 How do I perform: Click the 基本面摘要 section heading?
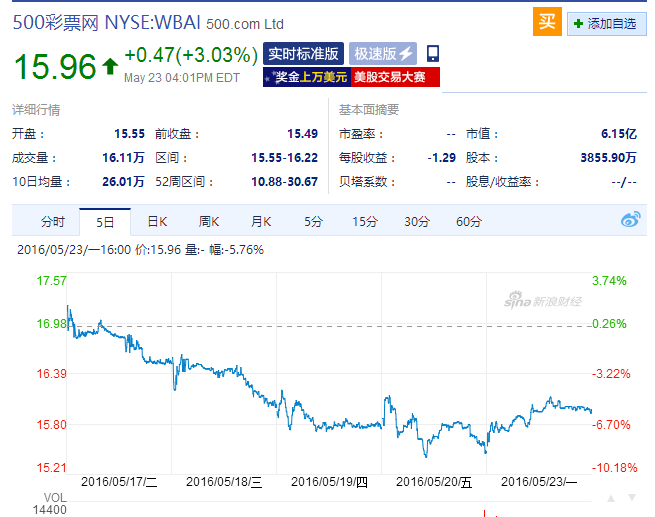click(369, 110)
